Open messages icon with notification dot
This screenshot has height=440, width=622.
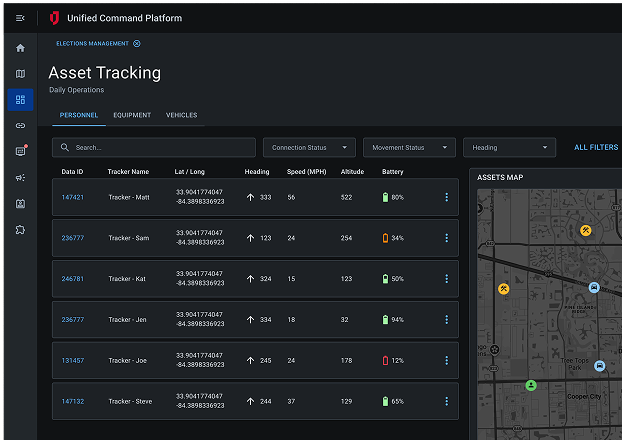pyautogui.click(x=20, y=152)
